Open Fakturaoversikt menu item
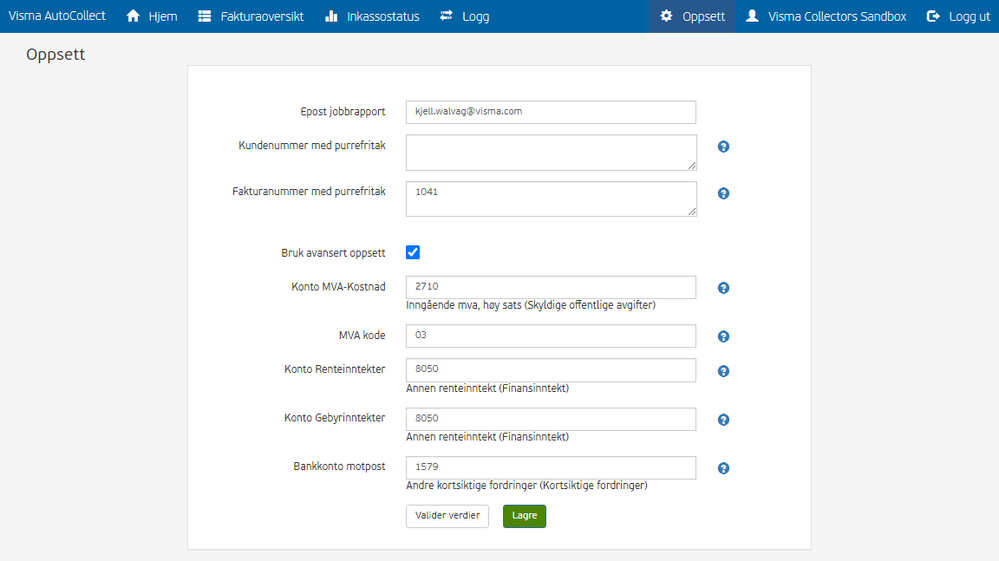Image resolution: width=999 pixels, height=561 pixels. point(250,16)
